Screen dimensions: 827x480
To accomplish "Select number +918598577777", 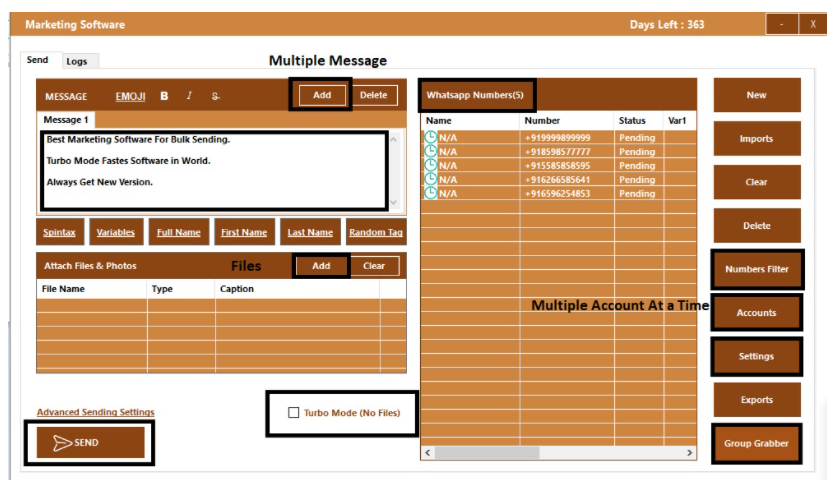I will click(x=557, y=151).
